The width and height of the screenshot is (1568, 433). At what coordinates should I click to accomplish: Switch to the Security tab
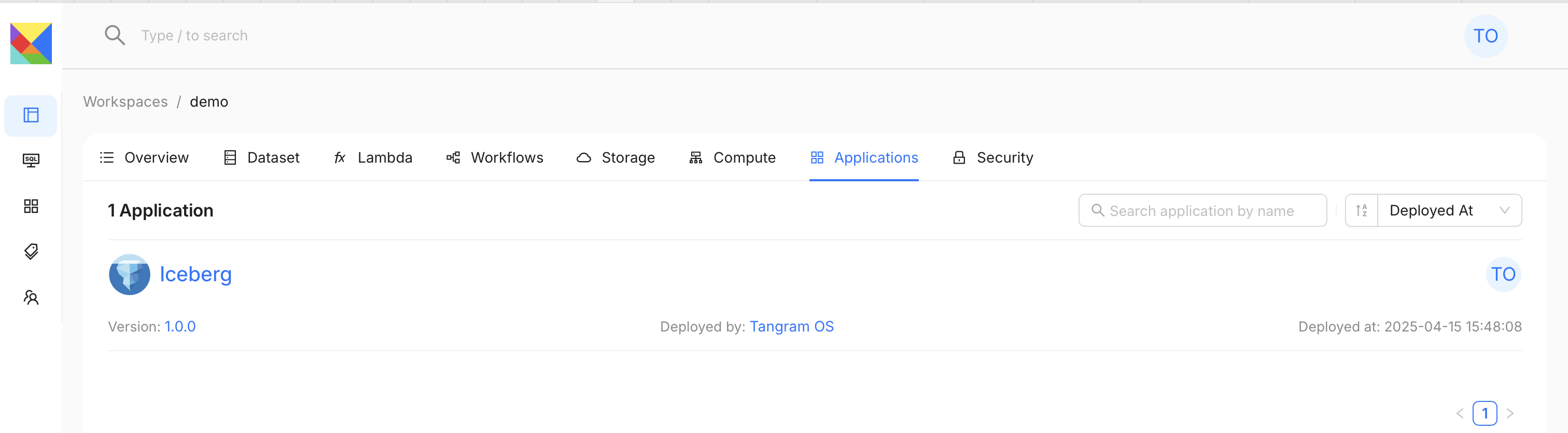click(993, 157)
